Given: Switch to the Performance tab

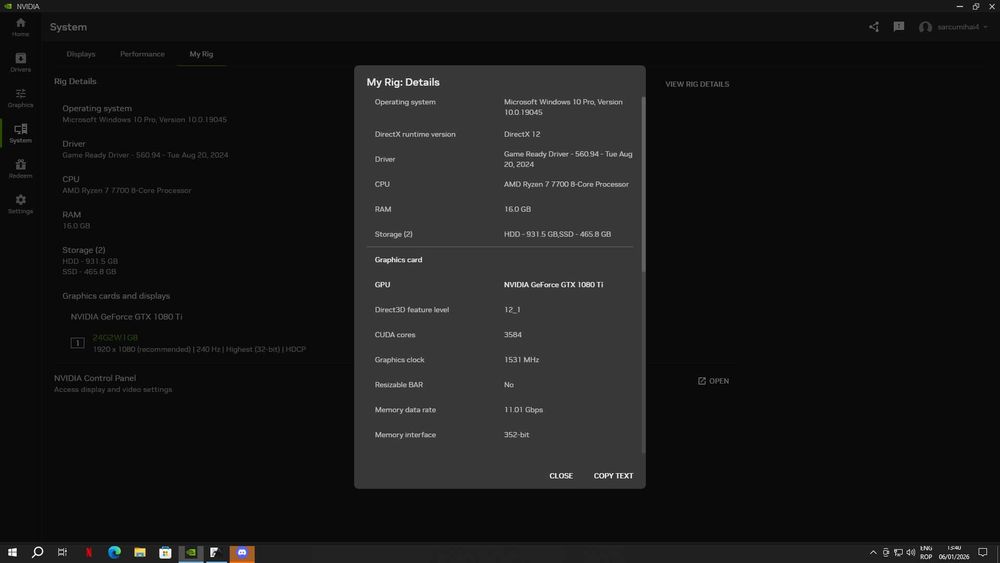Looking at the screenshot, I should [x=142, y=54].
